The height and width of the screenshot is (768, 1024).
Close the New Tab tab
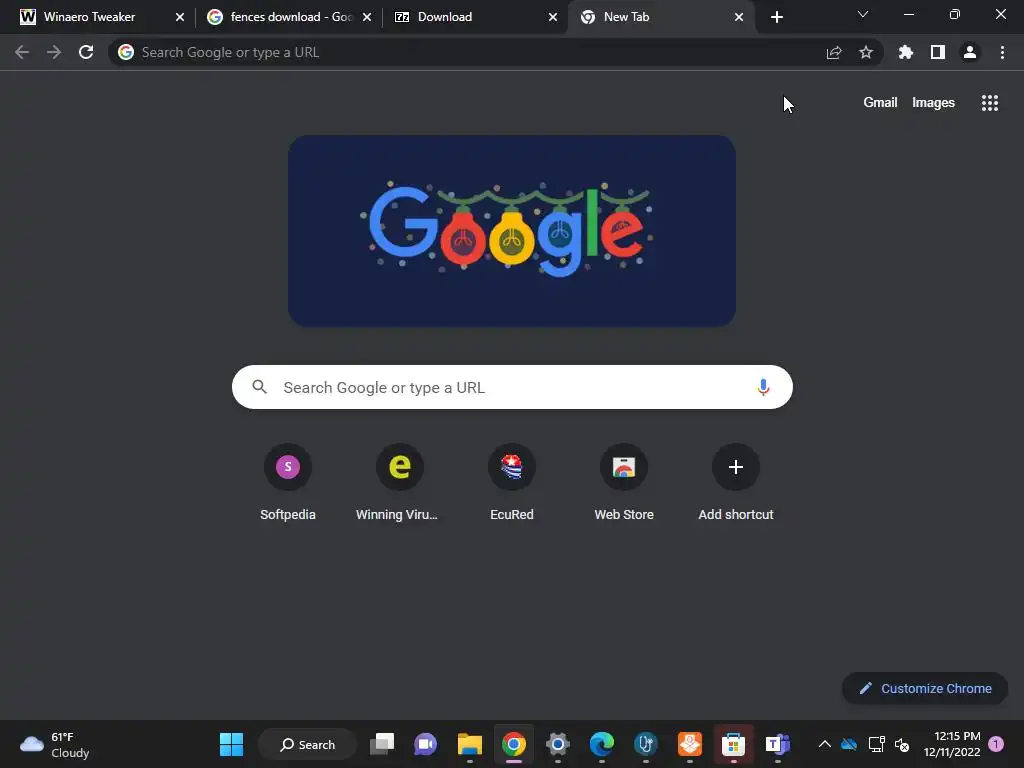(x=739, y=17)
